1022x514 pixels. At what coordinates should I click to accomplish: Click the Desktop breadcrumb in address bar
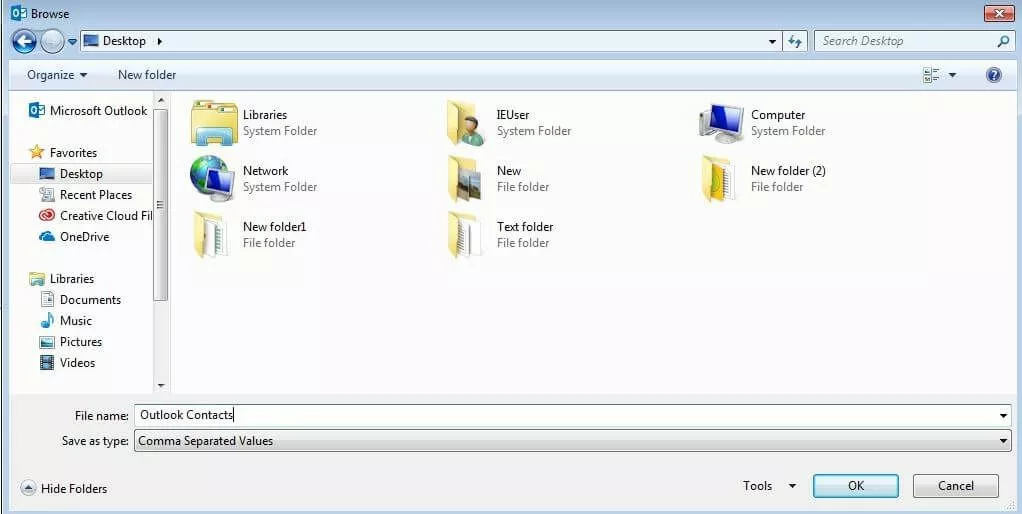pyautogui.click(x=124, y=41)
